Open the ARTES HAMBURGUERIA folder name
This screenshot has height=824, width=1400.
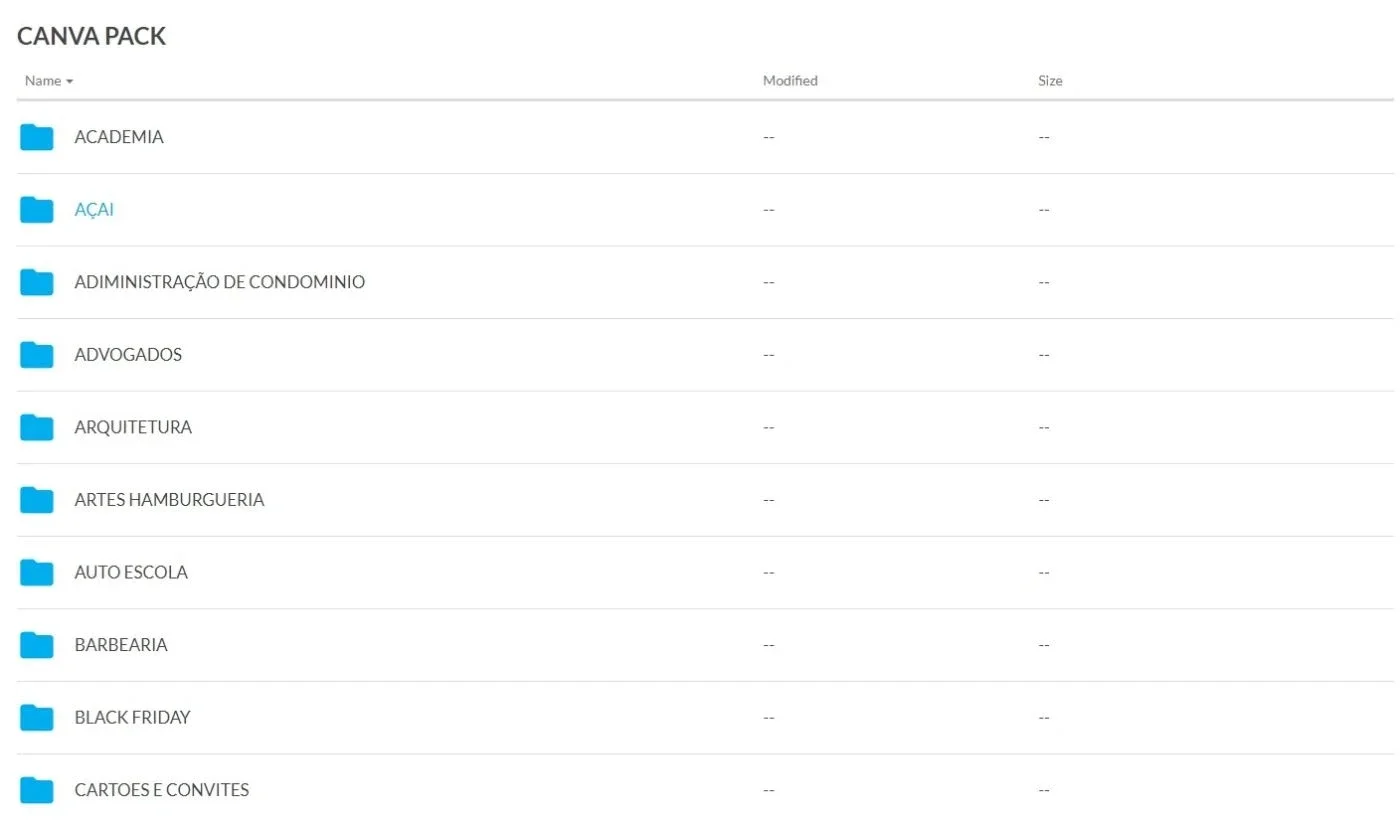coord(169,500)
